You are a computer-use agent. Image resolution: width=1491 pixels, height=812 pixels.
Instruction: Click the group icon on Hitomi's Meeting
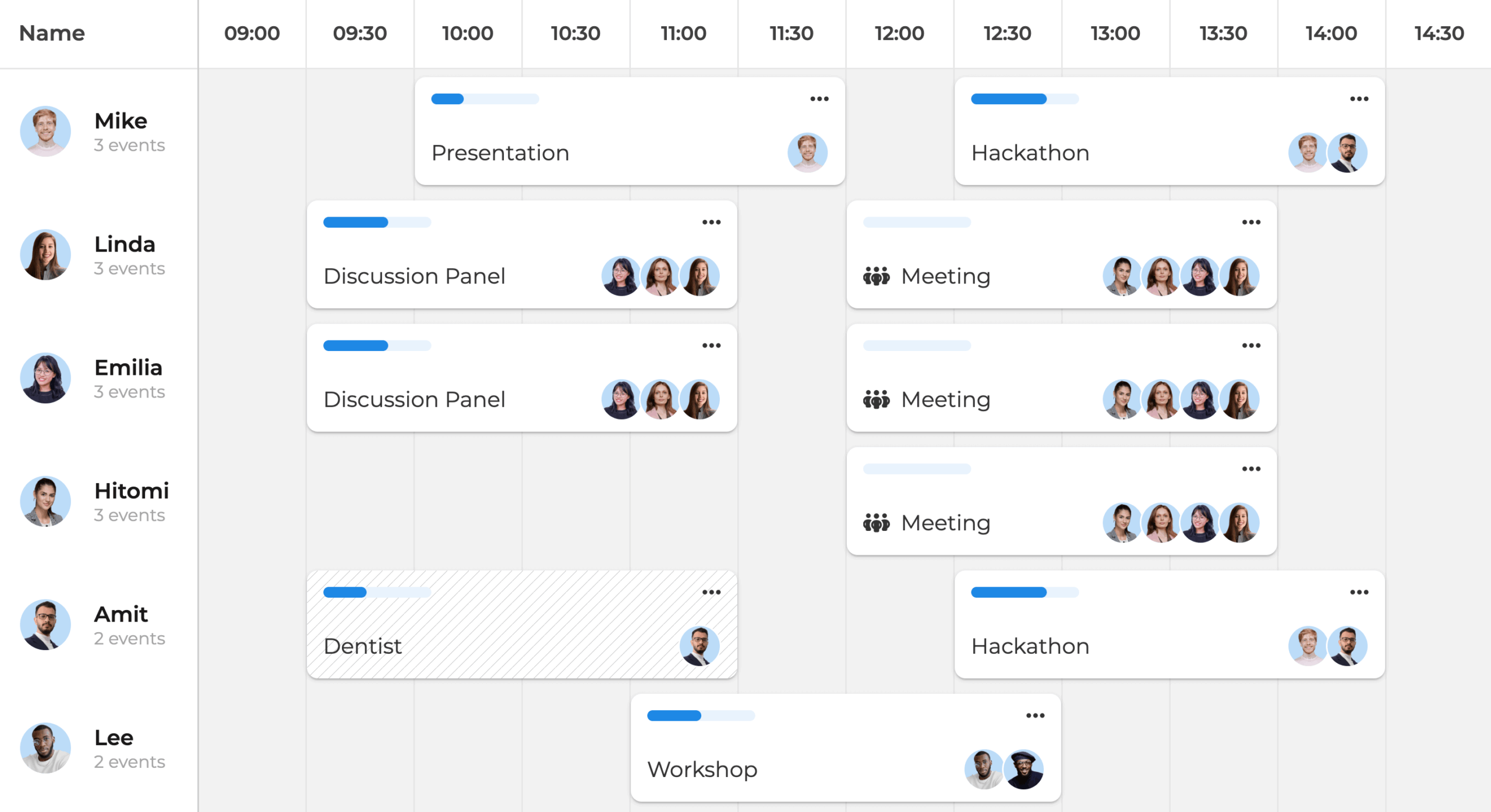[x=876, y=523]
